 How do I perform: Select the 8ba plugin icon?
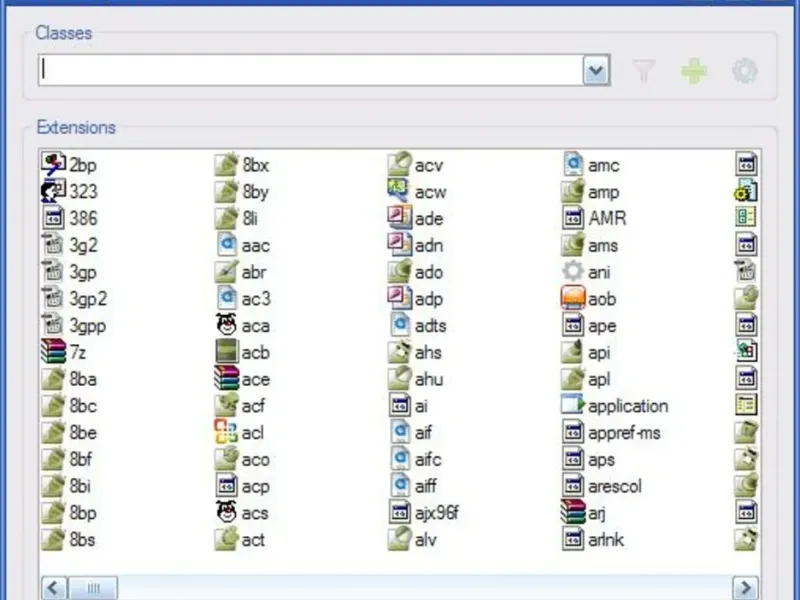tap(54, 378)
